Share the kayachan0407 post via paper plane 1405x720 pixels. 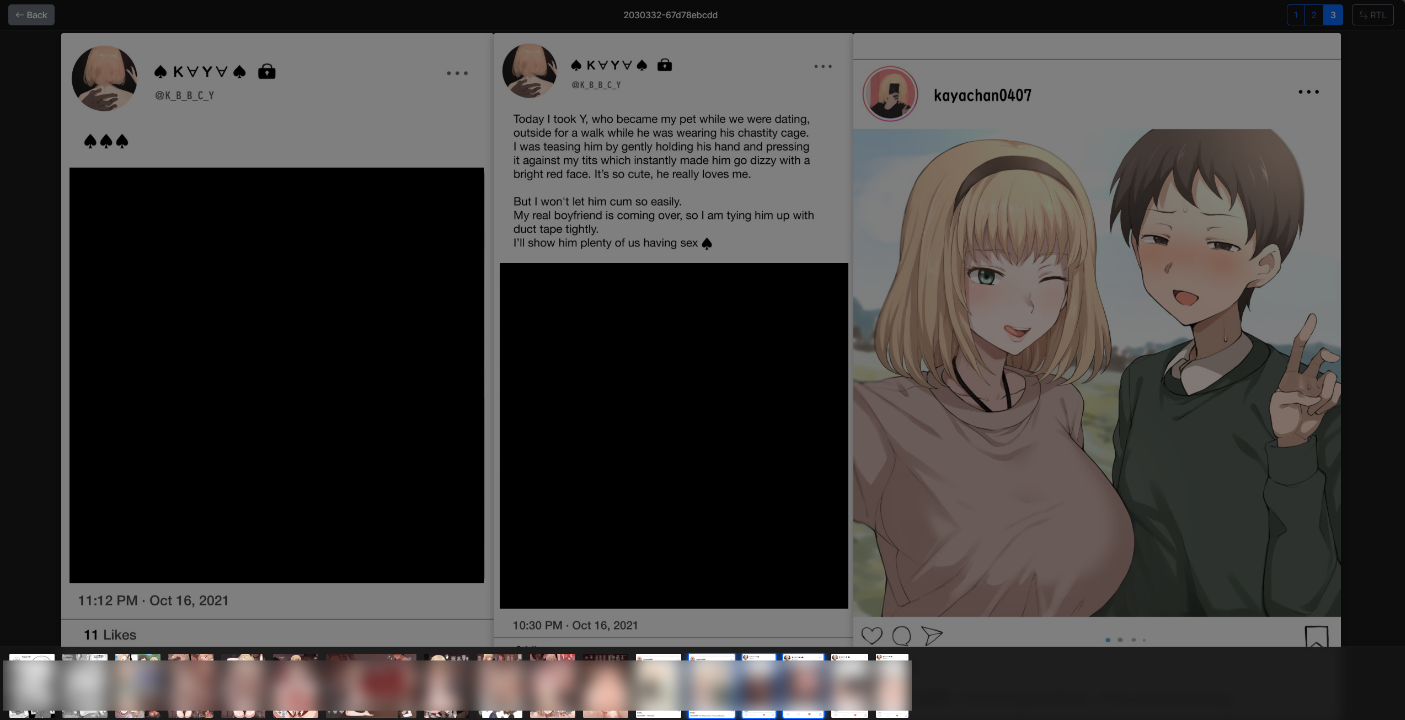pos(931,636)
